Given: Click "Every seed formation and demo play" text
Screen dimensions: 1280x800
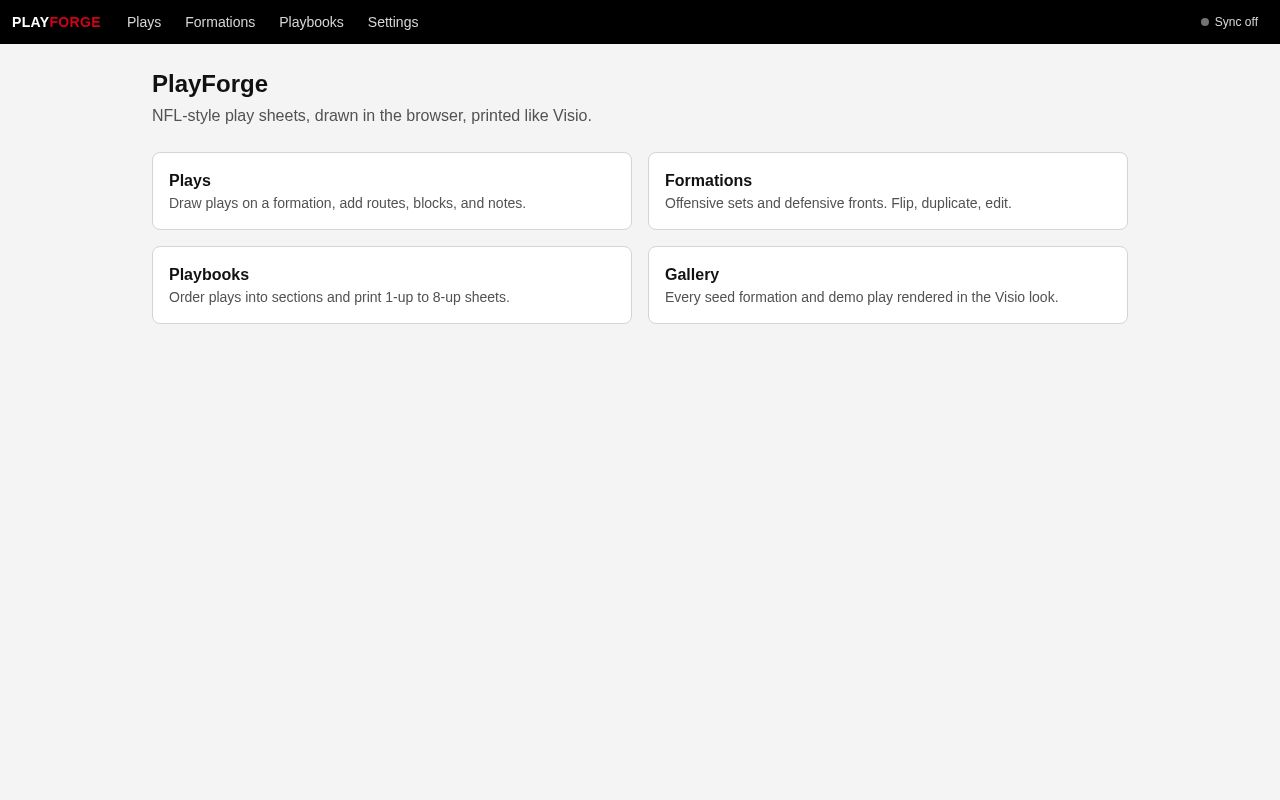Looking at the screenshot, I should [x=861, y=297].
